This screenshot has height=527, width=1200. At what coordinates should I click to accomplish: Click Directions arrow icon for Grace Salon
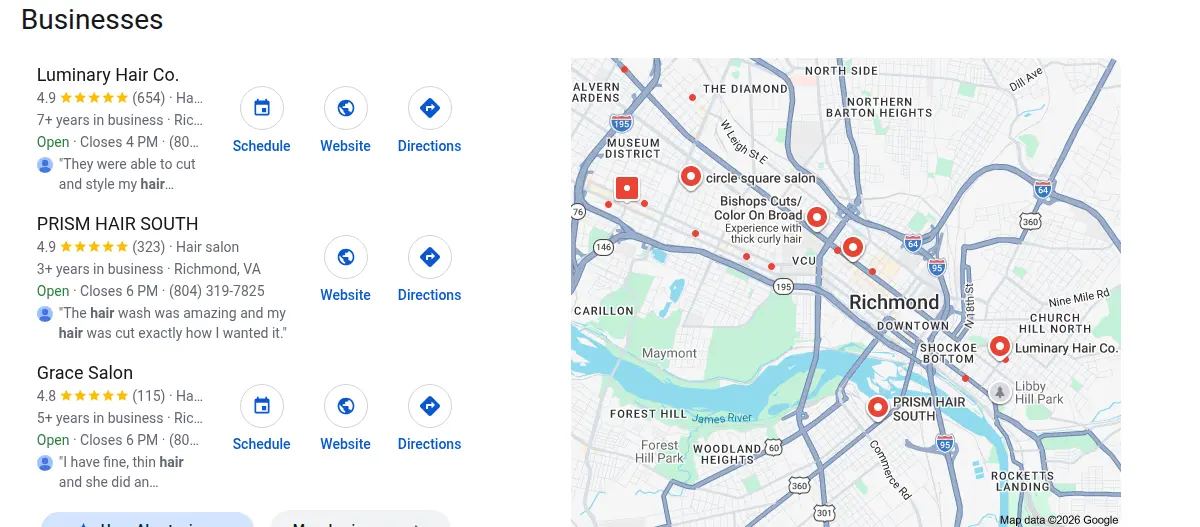[430, 406]
